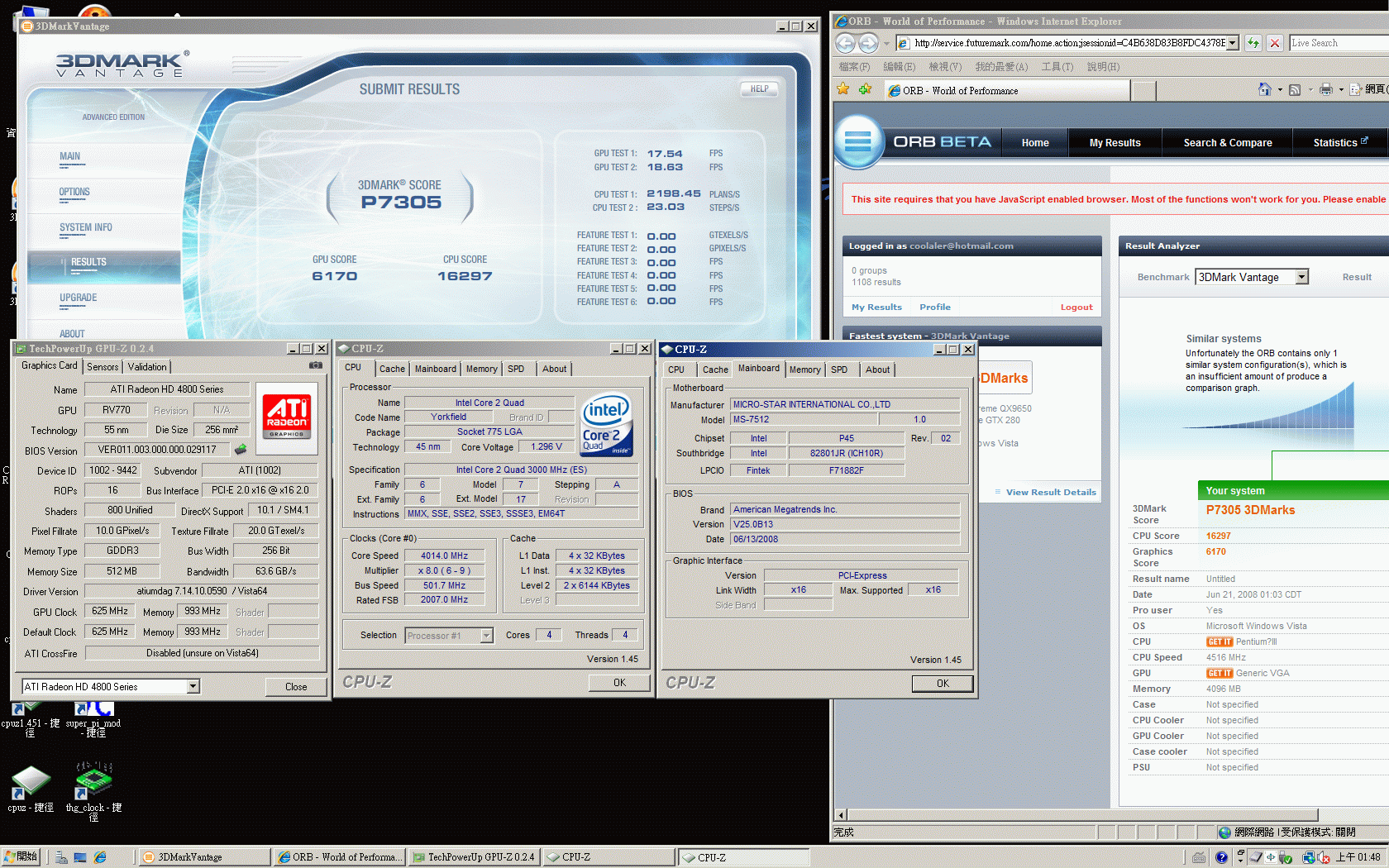Click OK in the CPU-Z Mainboard window
Image resolution: width=1389 pixels, height=868 pixels.
tap(943, 684)
